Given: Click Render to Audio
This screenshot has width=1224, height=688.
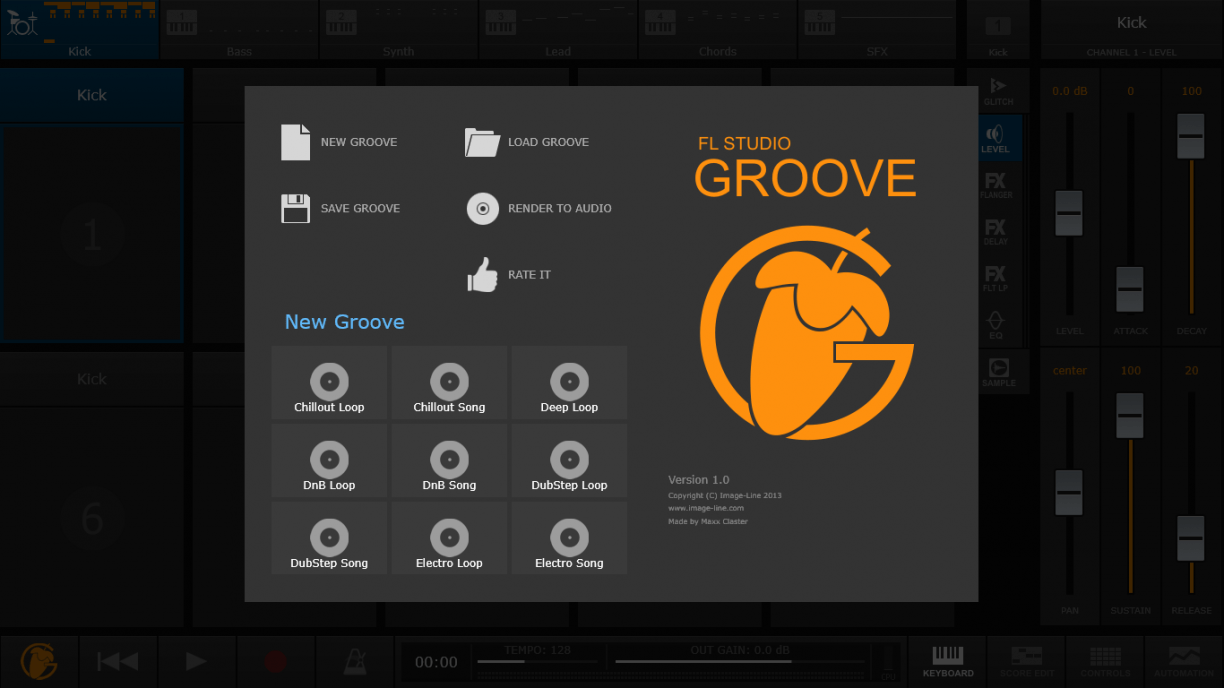Looking at the screenshot, I should point(539,208).
